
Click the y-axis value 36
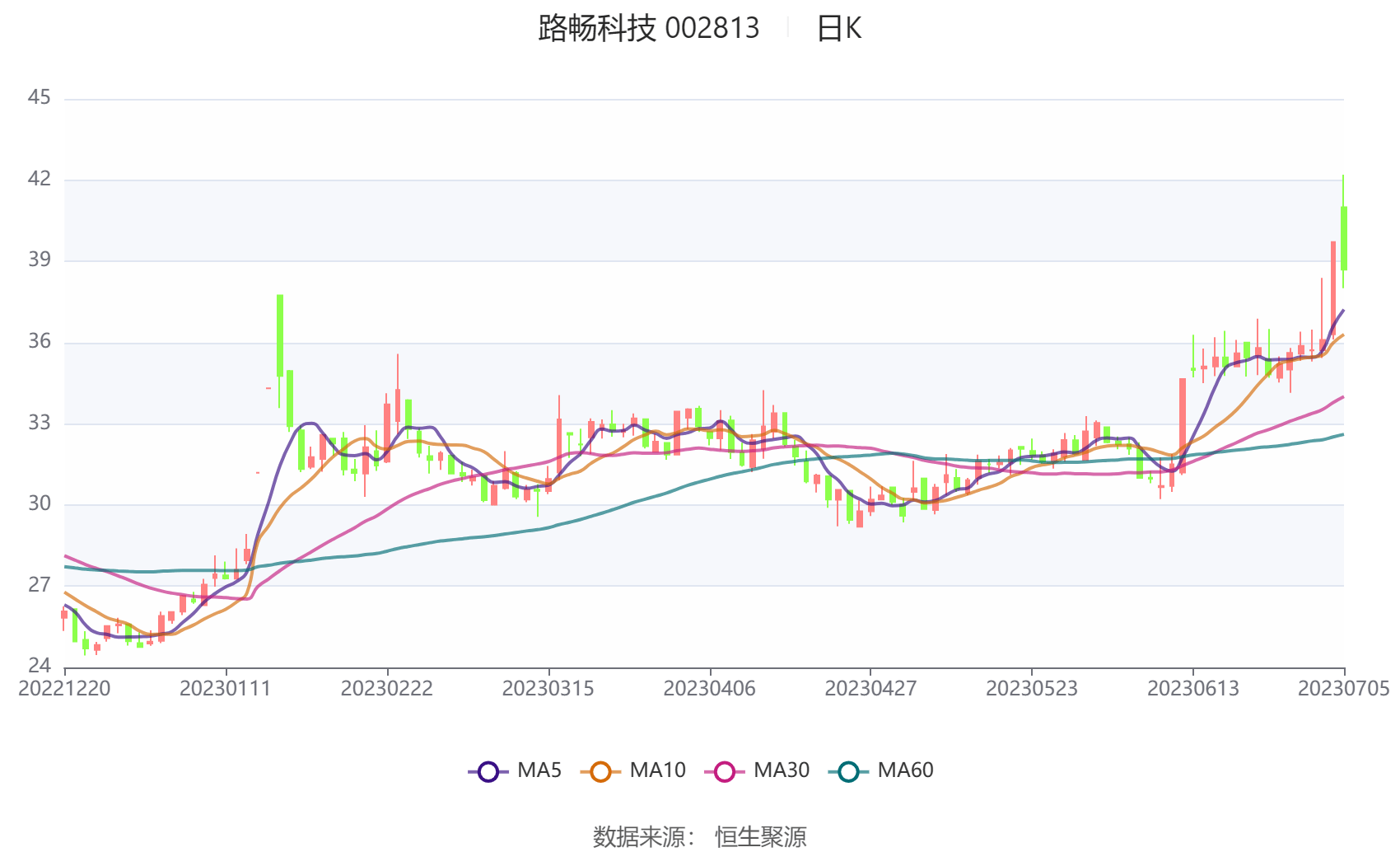pyautogui.click(x=39, y=341)
